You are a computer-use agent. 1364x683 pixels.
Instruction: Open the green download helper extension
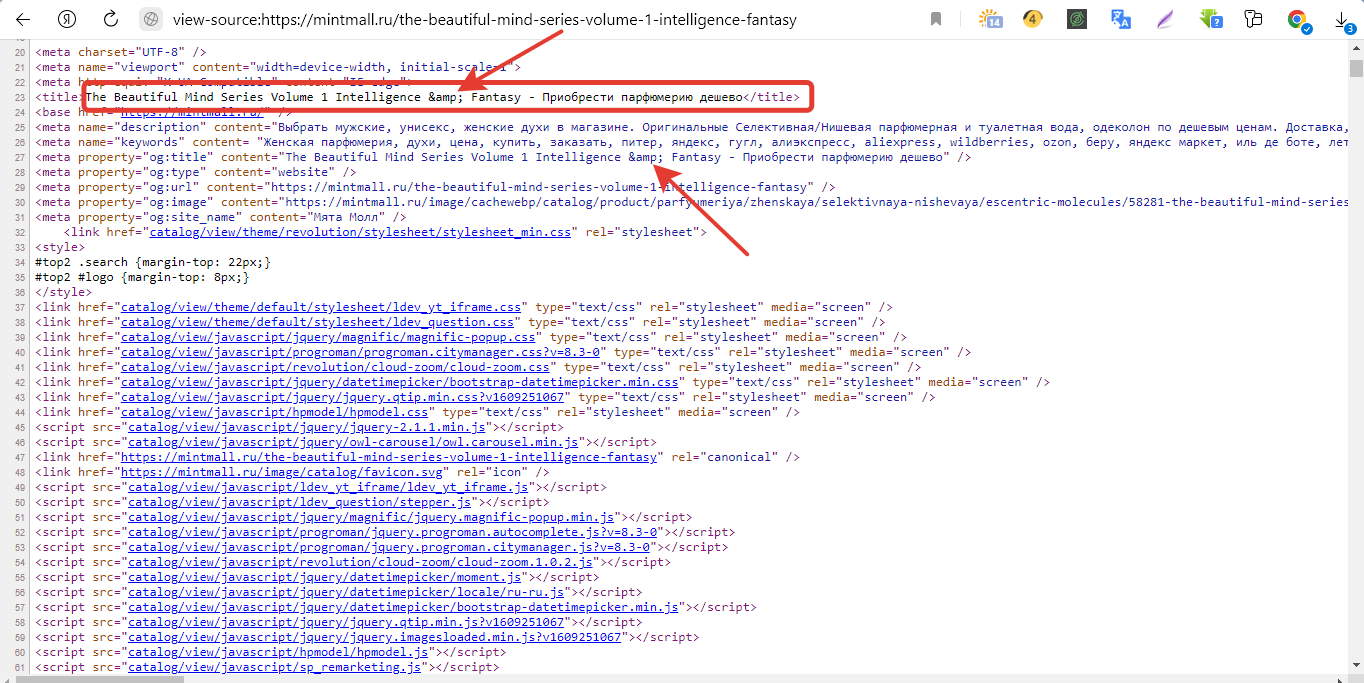coord(1210,19)
